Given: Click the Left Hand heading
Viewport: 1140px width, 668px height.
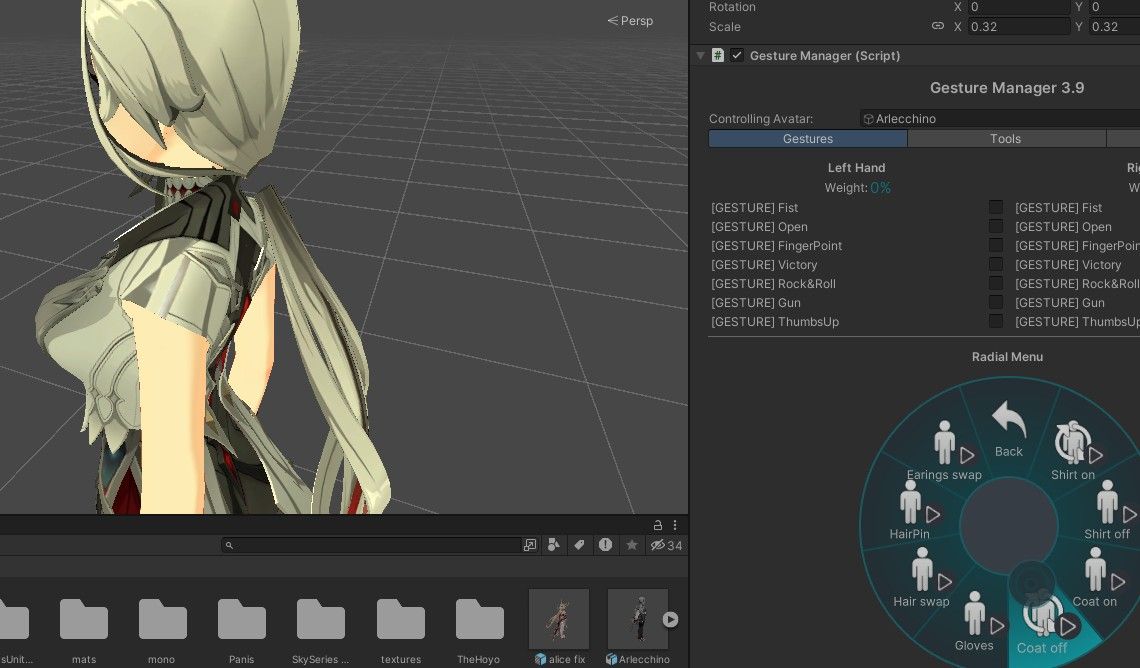Looking at the screenshot, I should tap(856, 167).
